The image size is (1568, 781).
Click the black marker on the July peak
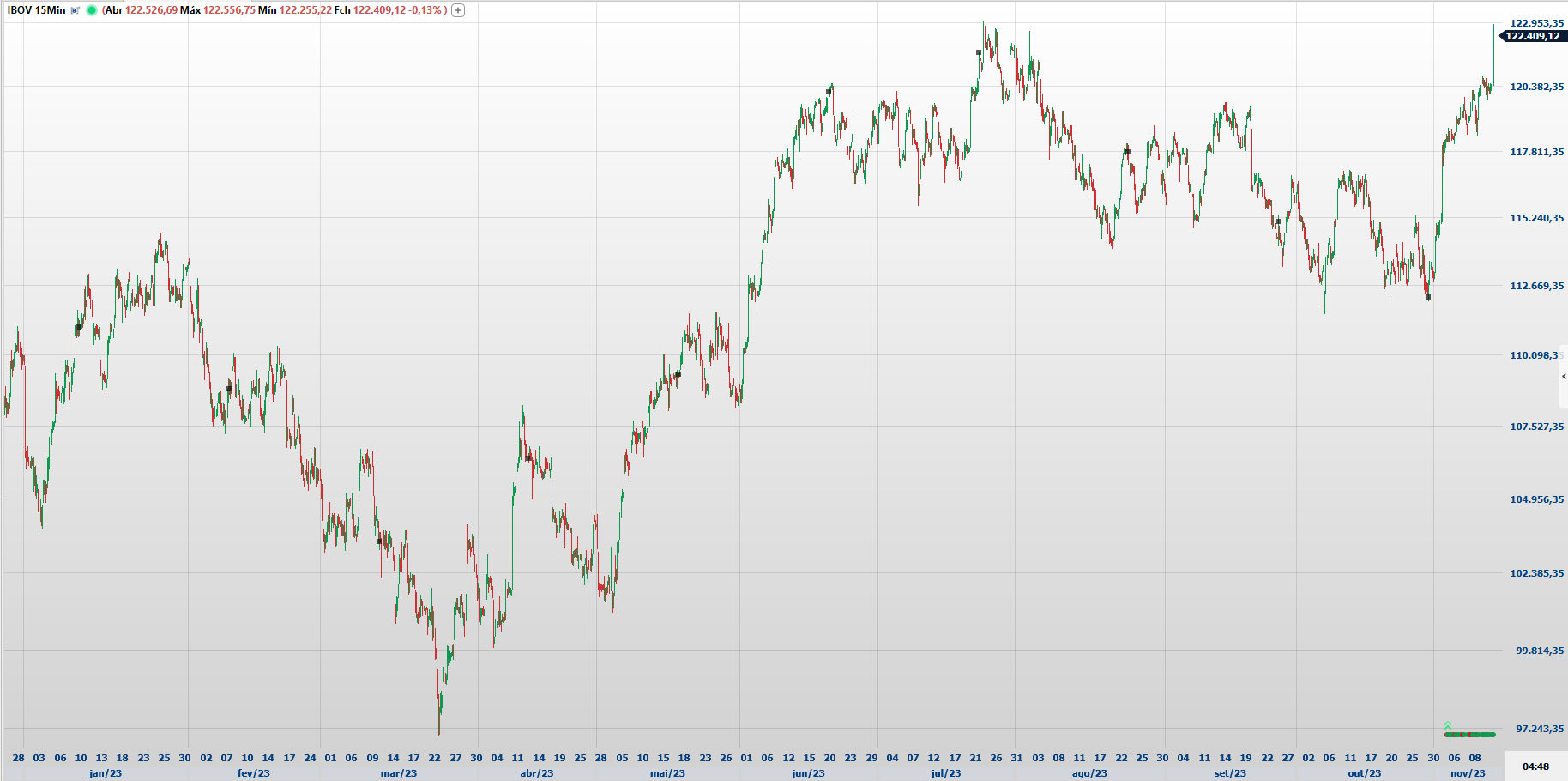coord(979,52)
